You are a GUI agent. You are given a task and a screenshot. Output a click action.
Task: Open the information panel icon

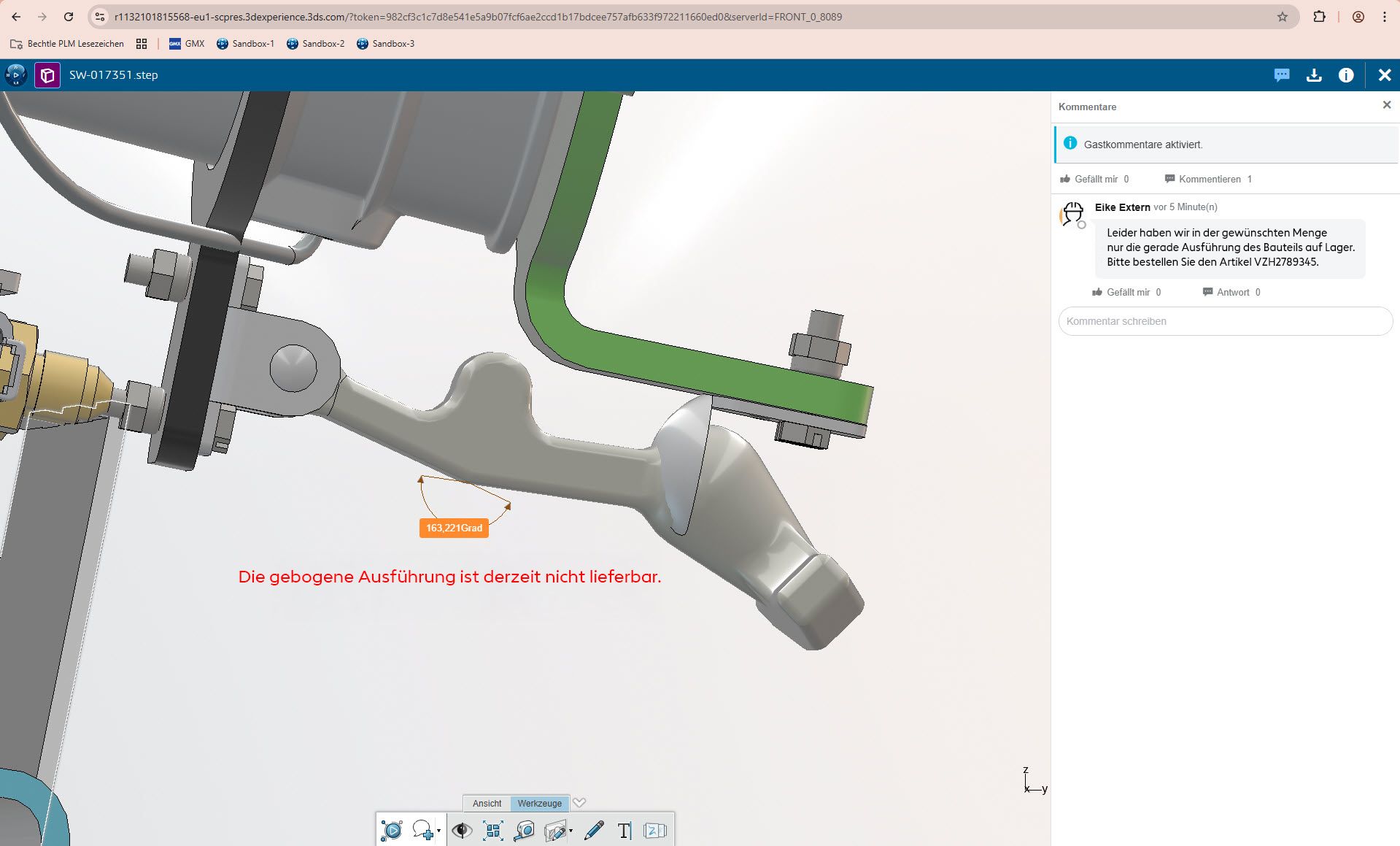(x=1345, y=75)
